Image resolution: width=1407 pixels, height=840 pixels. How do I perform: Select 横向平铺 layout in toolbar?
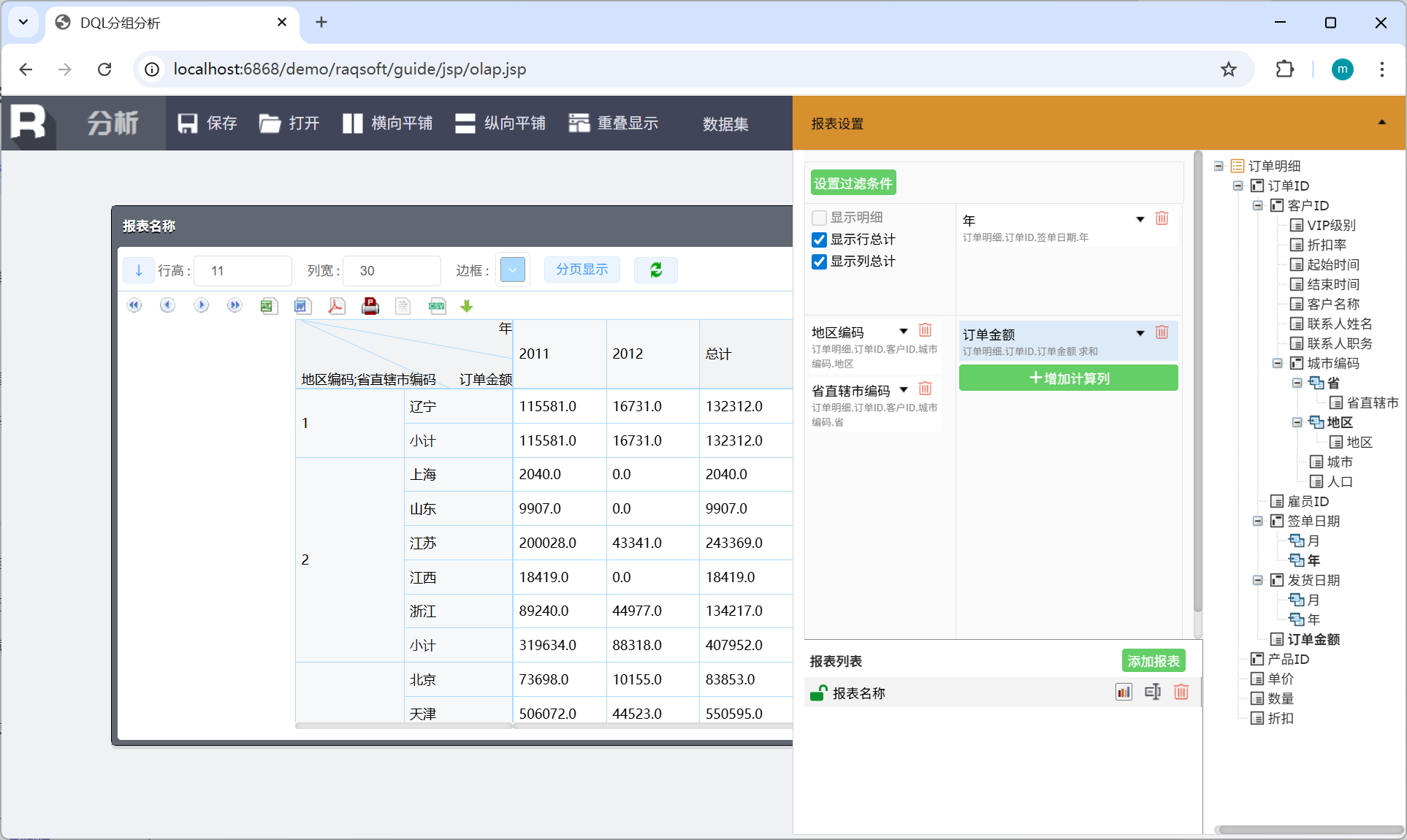388,123
